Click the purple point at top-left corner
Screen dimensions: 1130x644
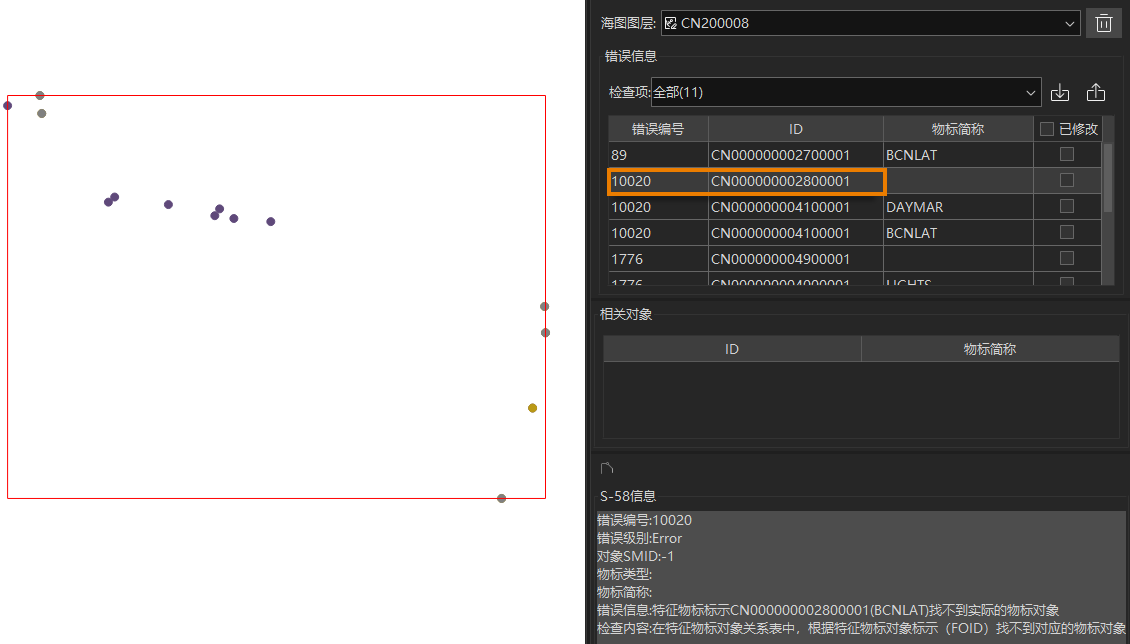(8, 105)
